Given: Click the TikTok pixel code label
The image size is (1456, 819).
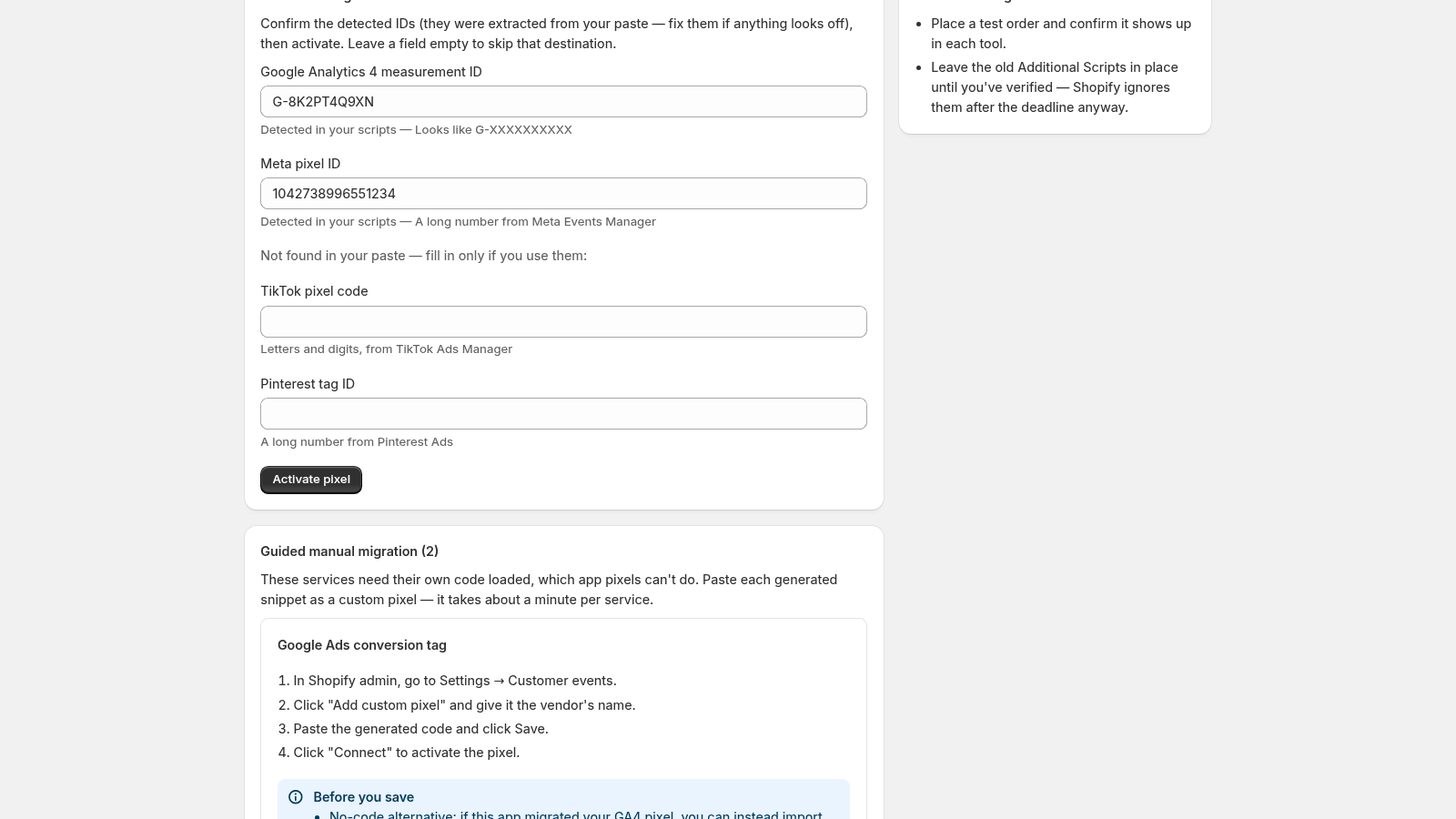Looking at the screenshot, I should pos(314,291).
